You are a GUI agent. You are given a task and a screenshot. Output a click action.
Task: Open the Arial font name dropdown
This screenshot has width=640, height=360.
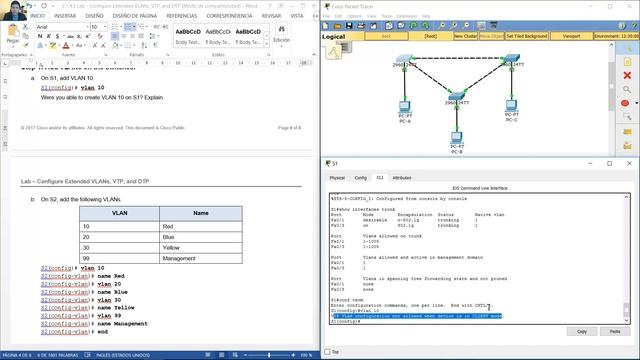[87, 27]
